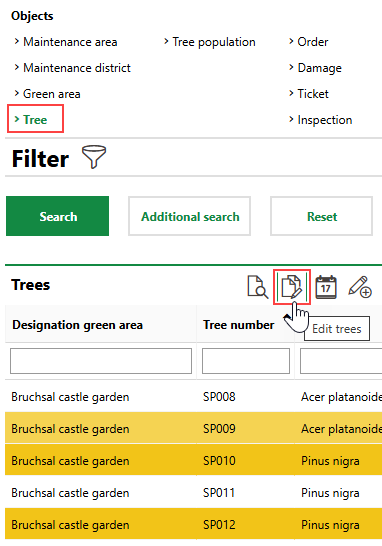
Task: Click the Additional search button
Action: 190,216
